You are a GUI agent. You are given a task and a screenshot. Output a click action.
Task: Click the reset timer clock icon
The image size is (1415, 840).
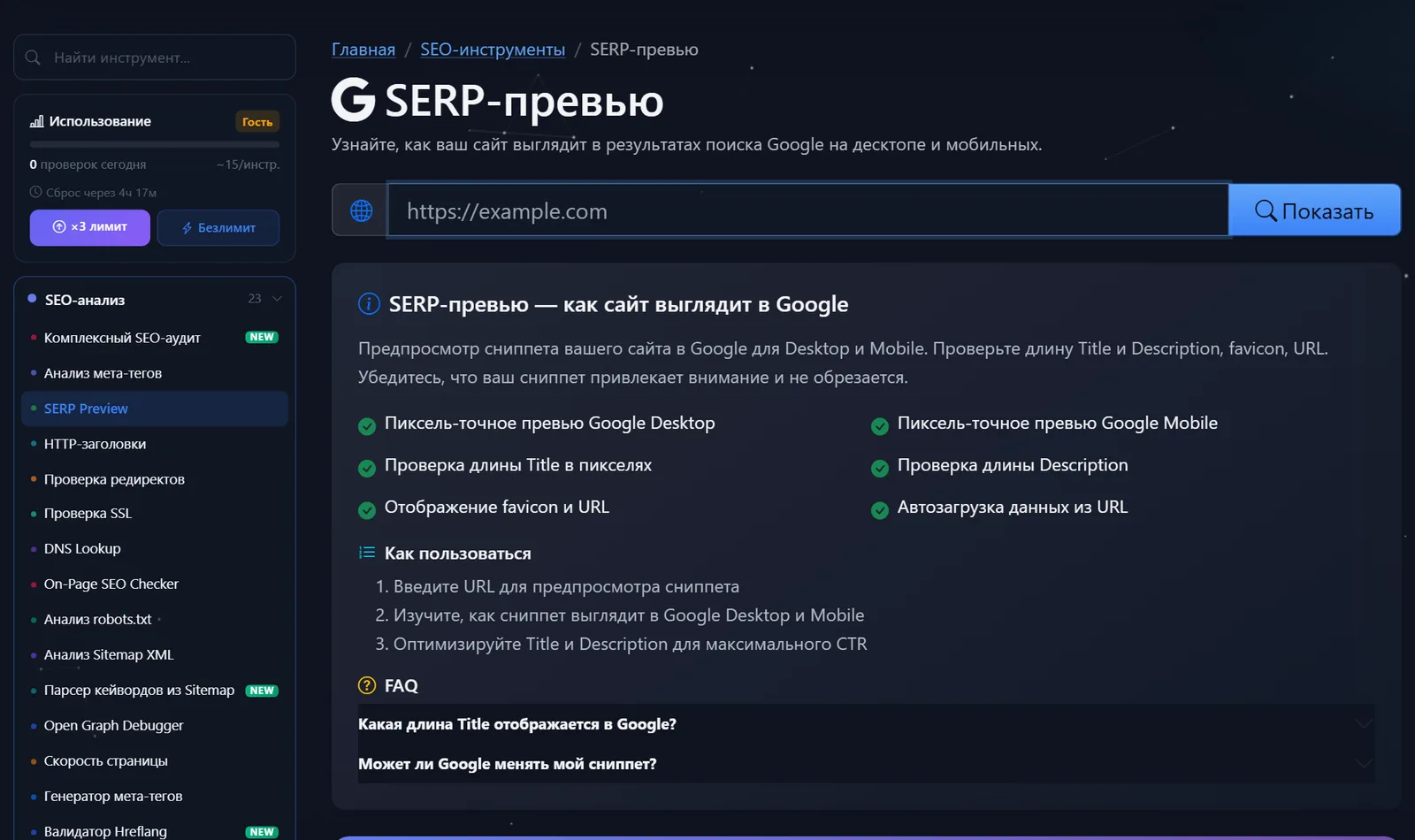pyautogui.click(x=35, y=192)
